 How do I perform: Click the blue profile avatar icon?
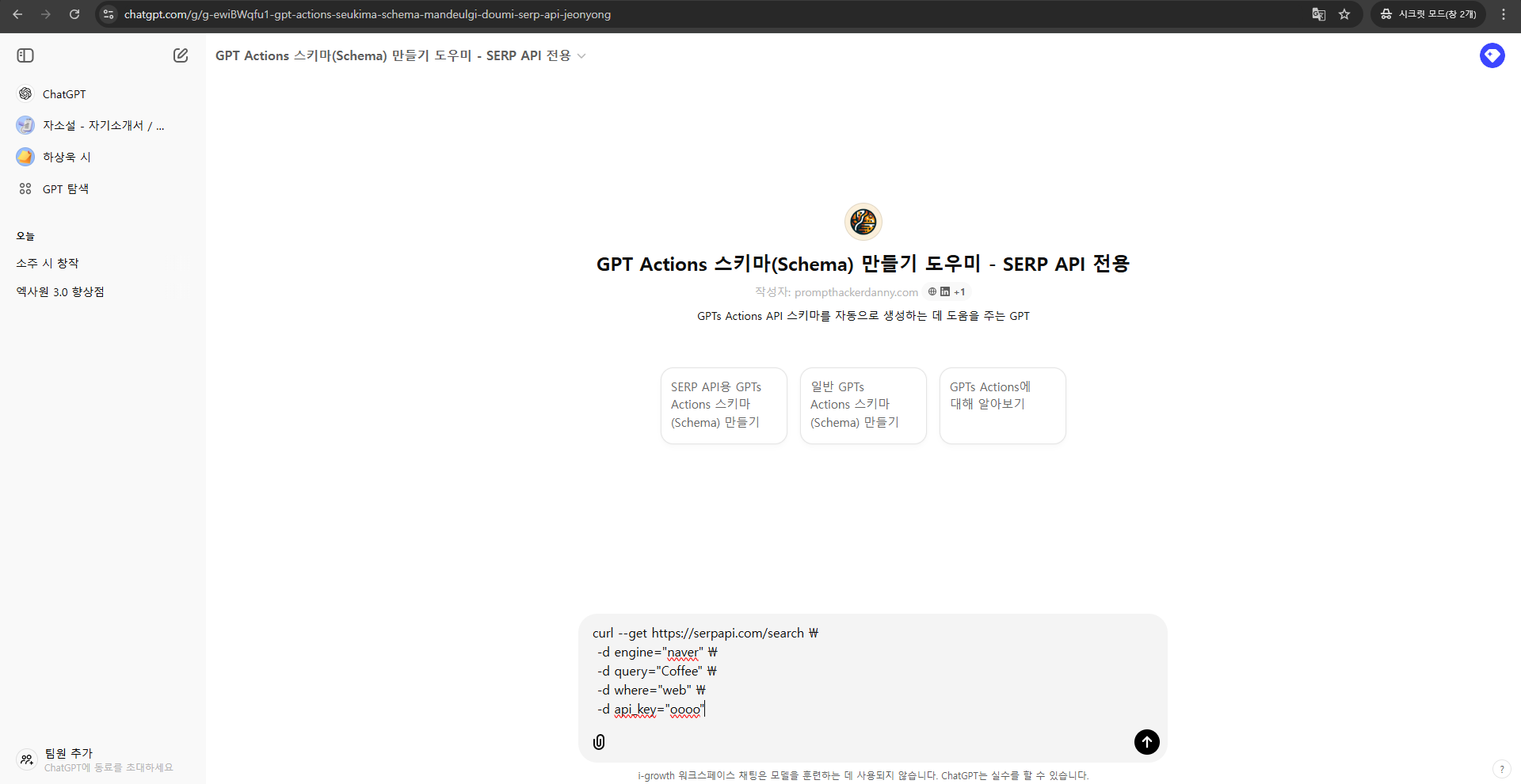click(x=1492, y=55)
